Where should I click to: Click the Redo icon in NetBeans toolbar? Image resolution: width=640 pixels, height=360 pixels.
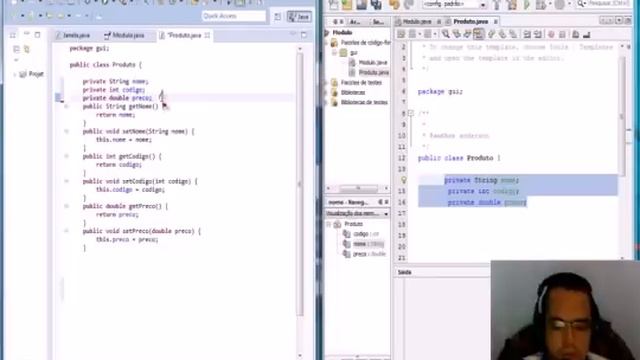(x=409, y=4)
